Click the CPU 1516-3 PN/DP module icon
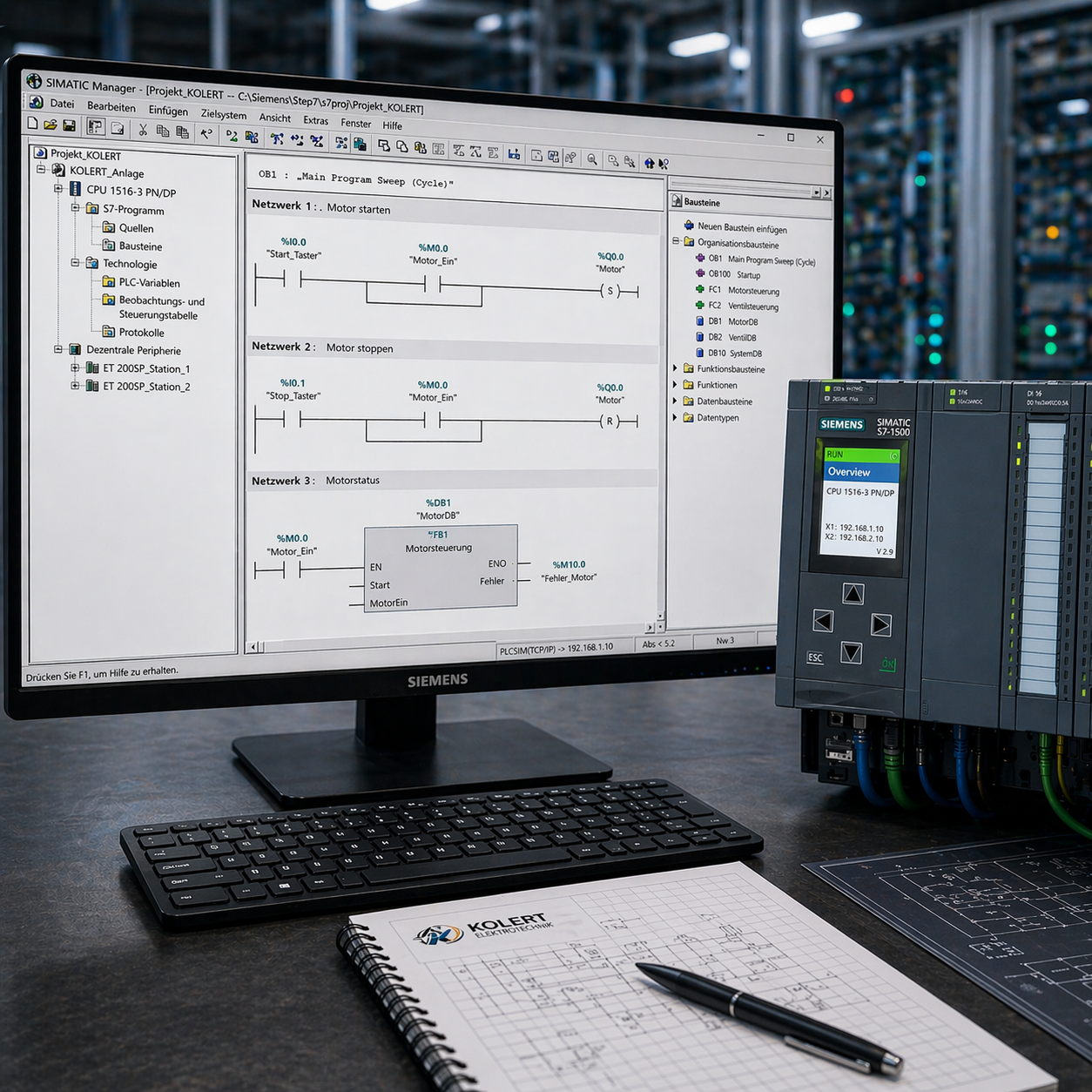The width and height of the screenshot is (1092, 1092). click(x=75, y=189)
